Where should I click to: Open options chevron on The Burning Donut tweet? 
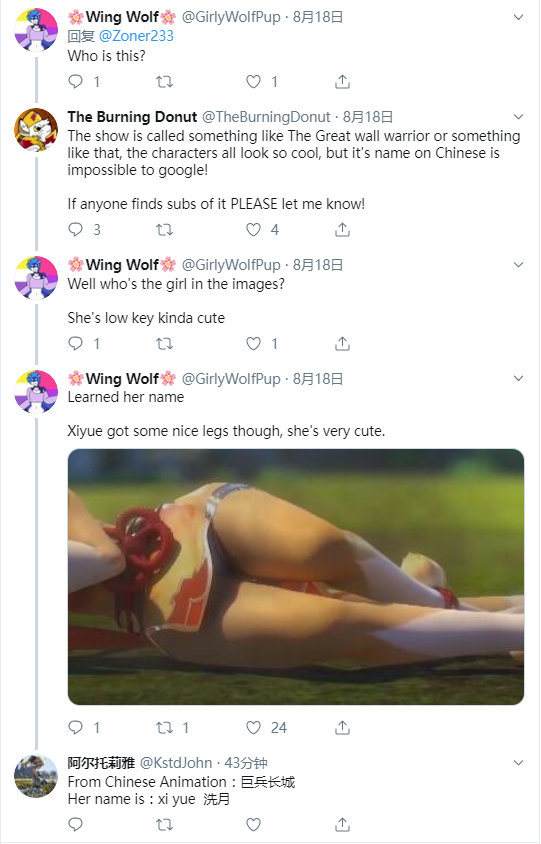[518, 117]
